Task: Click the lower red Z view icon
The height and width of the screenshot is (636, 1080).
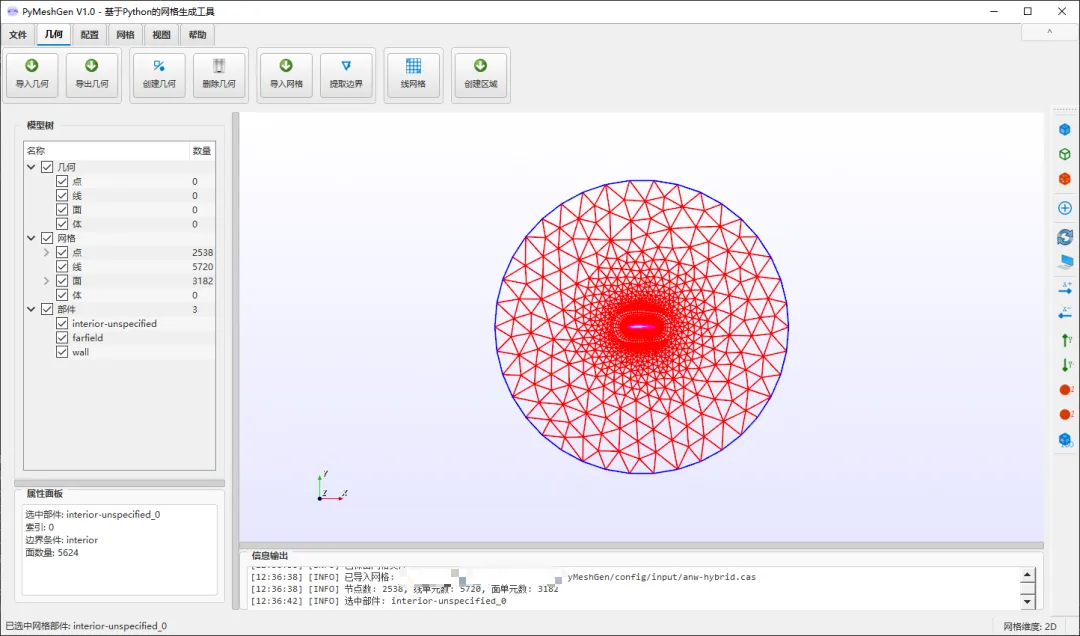Action: [1065, 414]
